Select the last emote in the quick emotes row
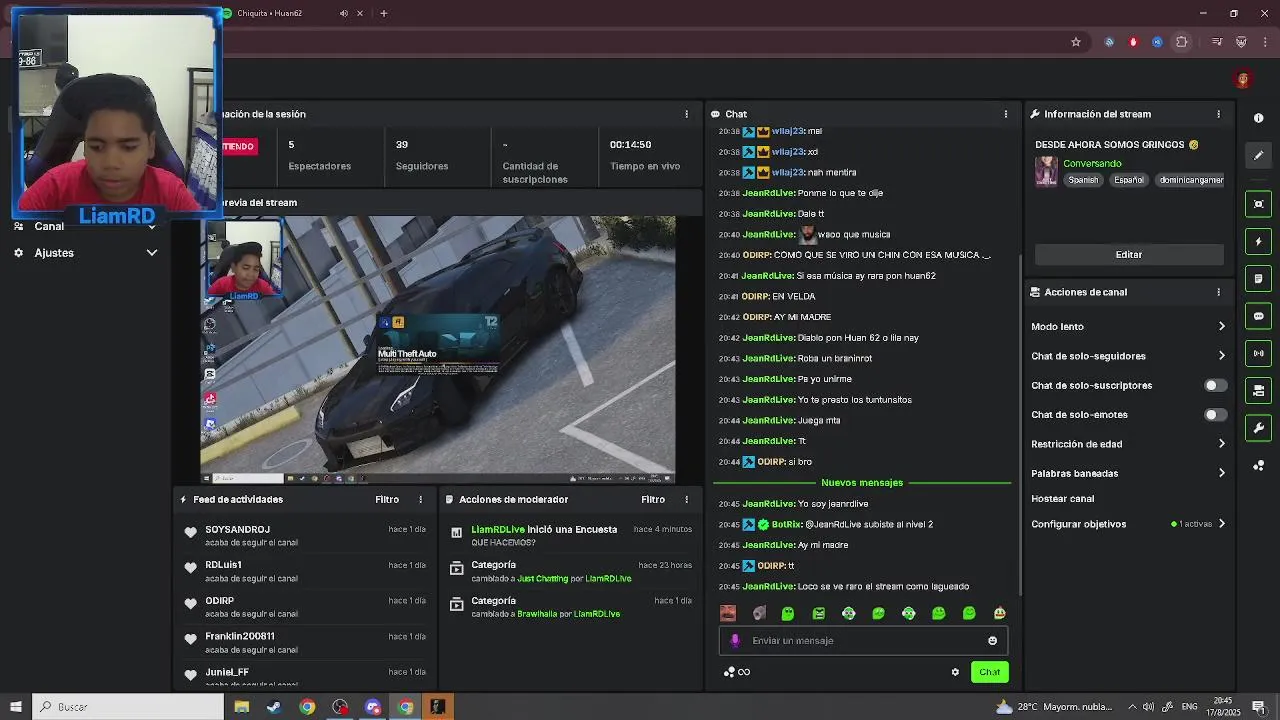1280x720 pixels. (x=999, y=613)
